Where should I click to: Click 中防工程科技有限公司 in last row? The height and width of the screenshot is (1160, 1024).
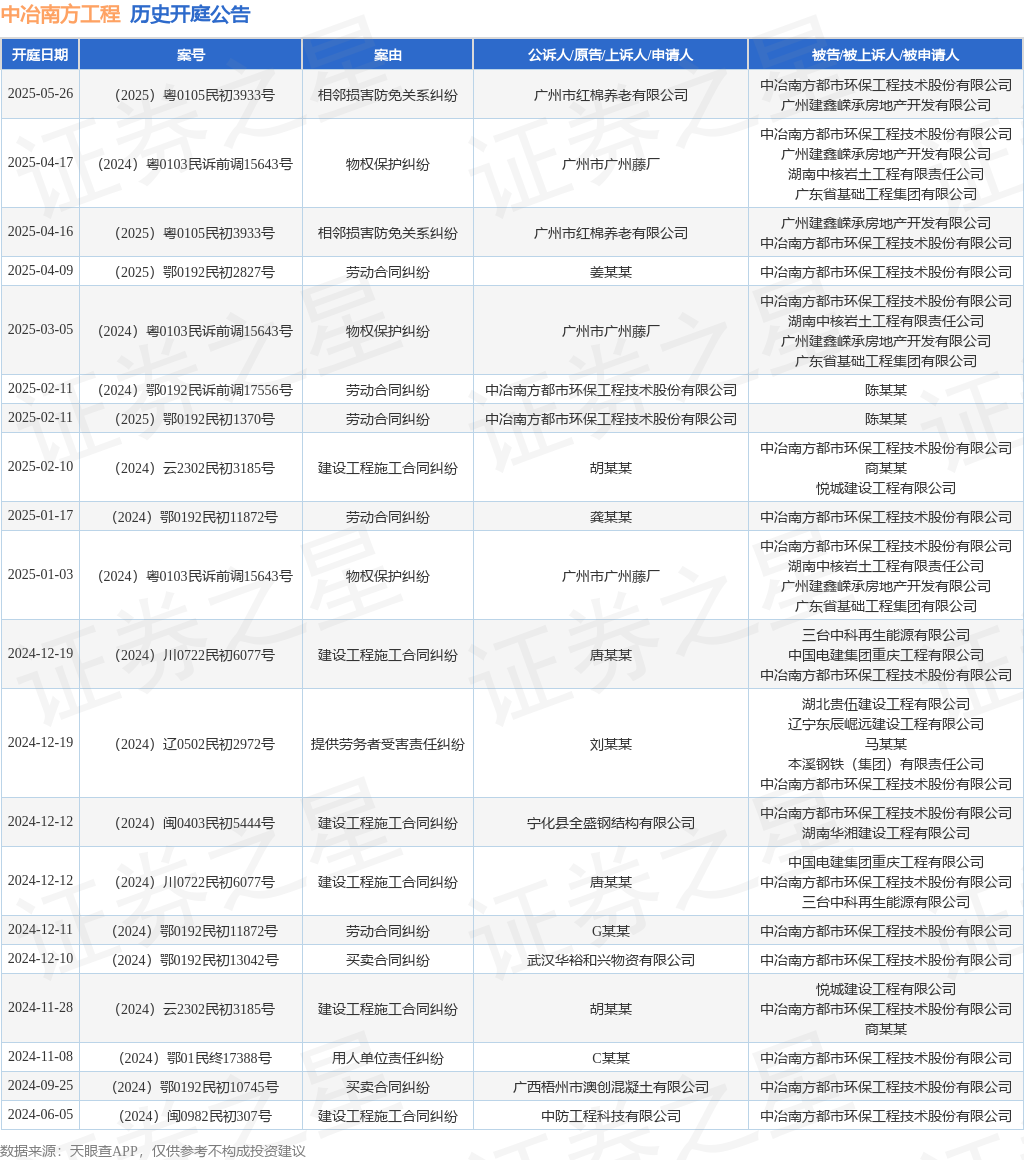click(x=610, y=1116)
